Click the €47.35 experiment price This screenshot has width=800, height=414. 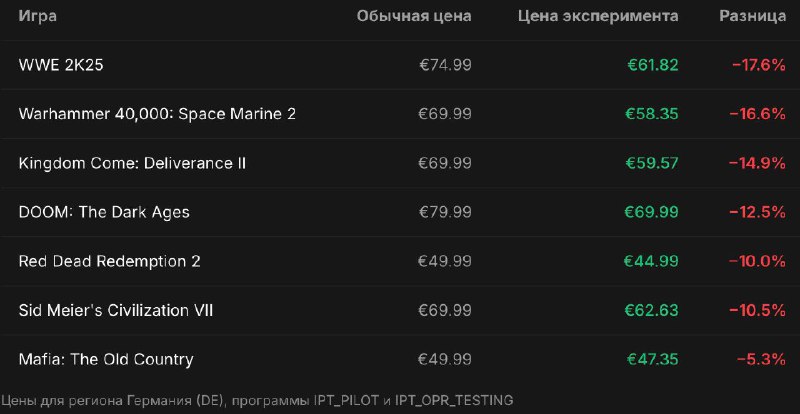[652, 359]
